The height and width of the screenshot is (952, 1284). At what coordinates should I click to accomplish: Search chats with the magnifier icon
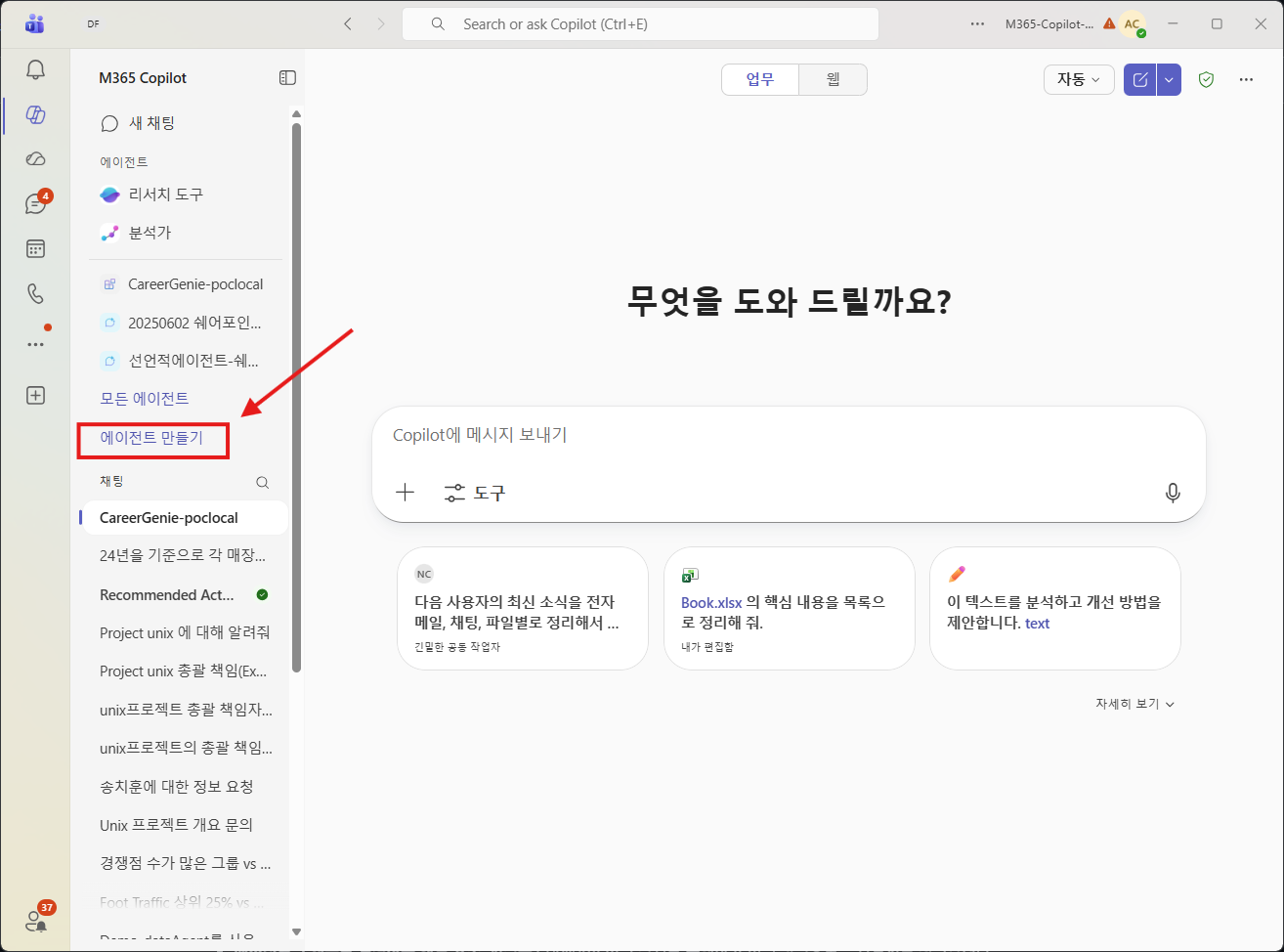(262, 482)
